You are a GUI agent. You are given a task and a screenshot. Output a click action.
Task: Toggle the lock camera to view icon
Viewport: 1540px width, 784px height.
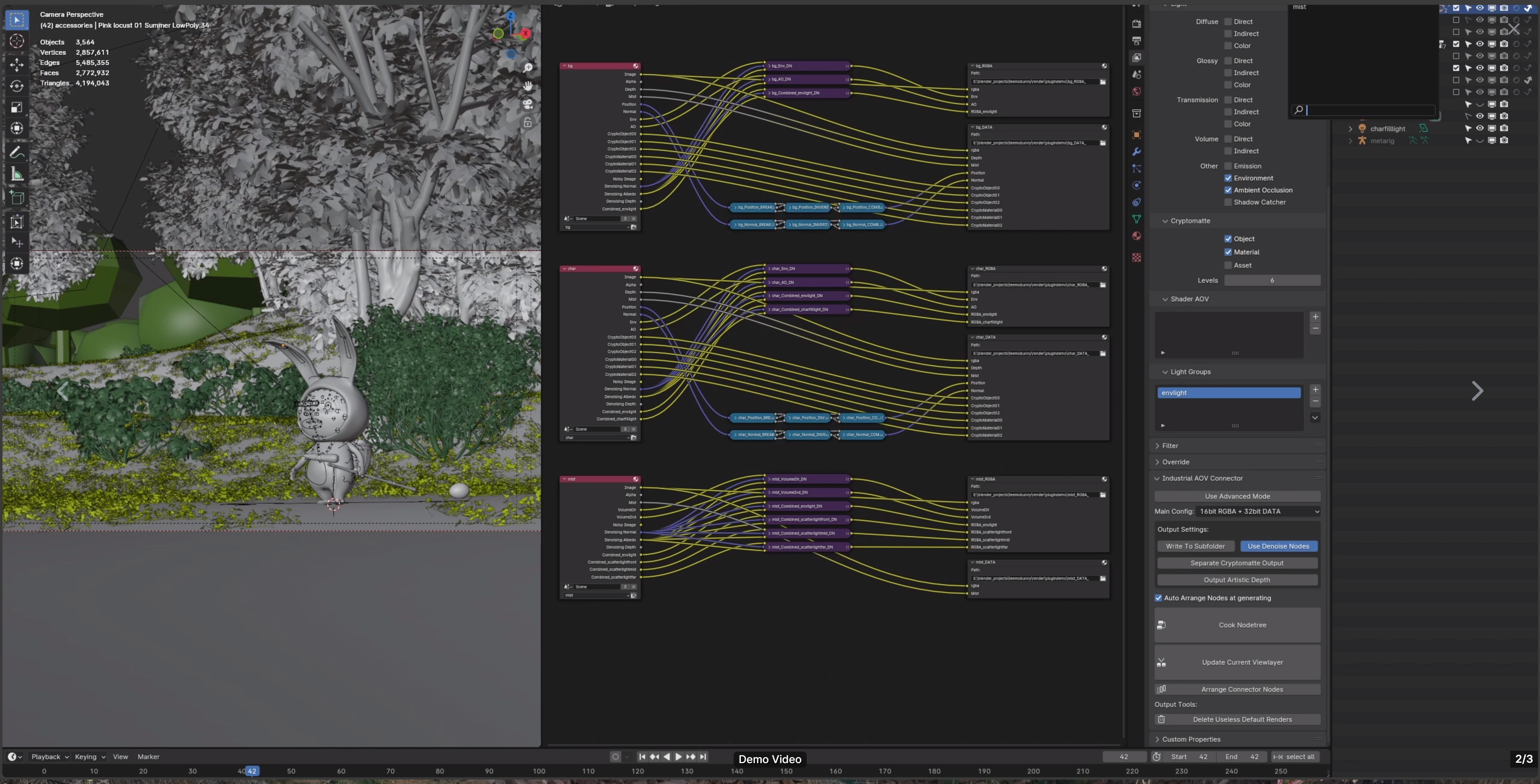coord(528,122)
